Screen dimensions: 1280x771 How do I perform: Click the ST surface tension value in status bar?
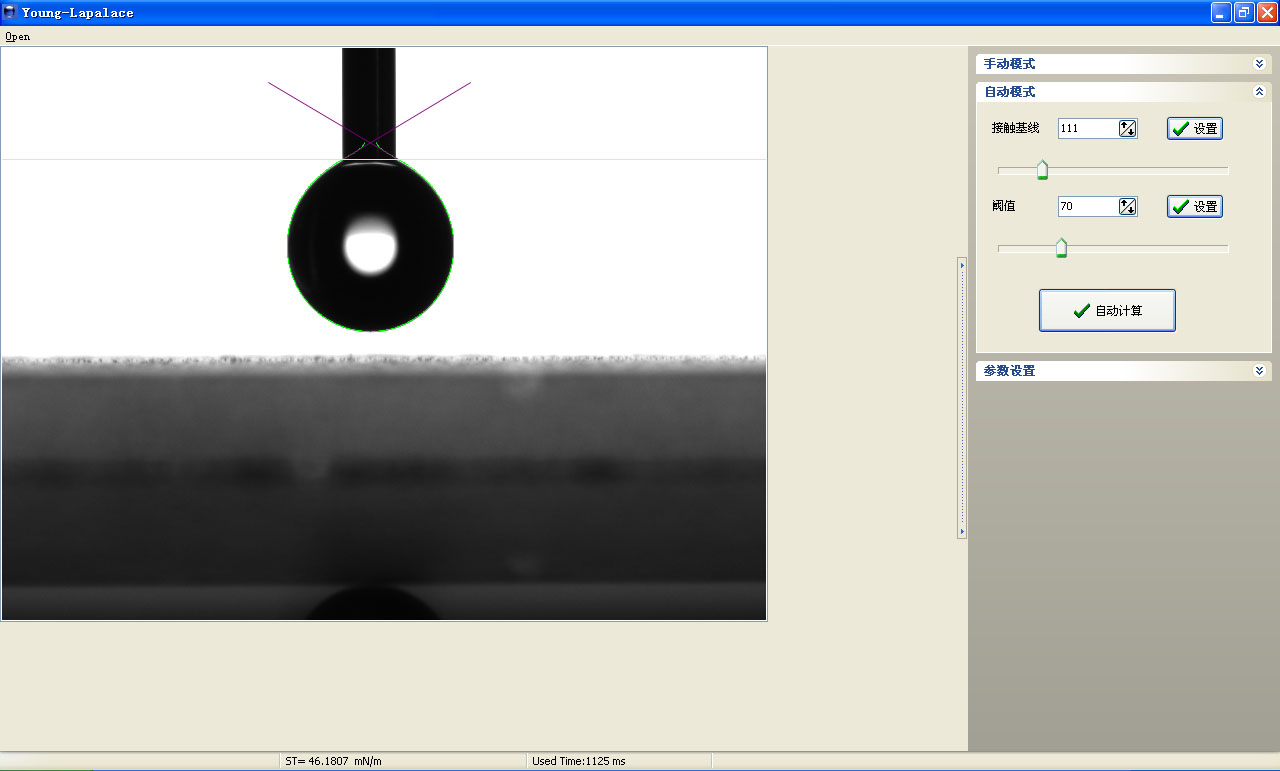point(333,761)
